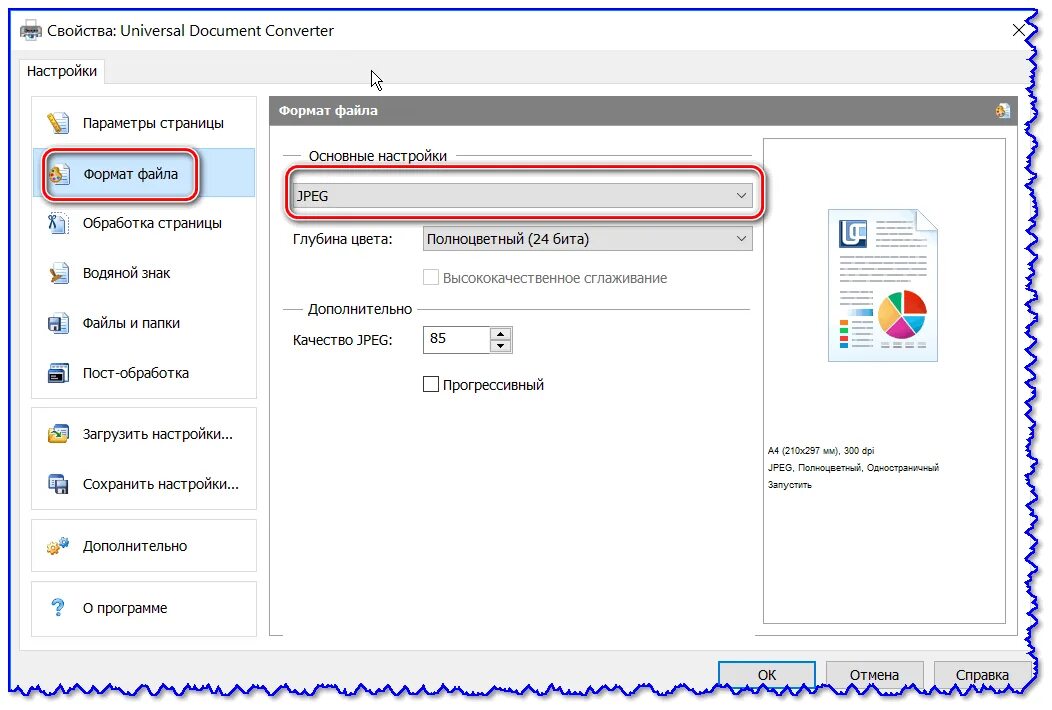The height and width of the screenshot is (710, 1052).
Task: Click the palette icon in Формат файла header
Action: pos(1002,111)
